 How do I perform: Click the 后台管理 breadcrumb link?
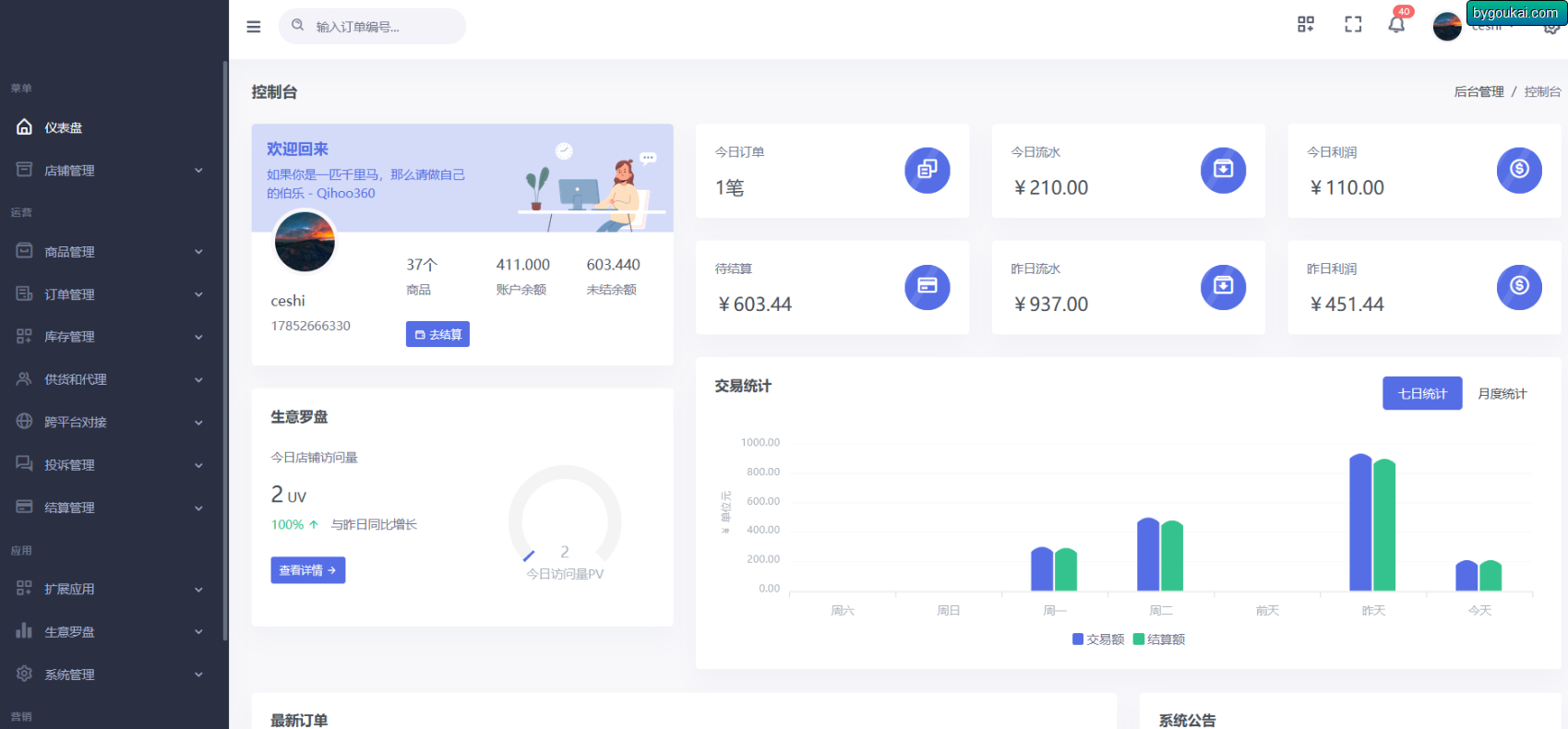click(x=1478, y=91)
